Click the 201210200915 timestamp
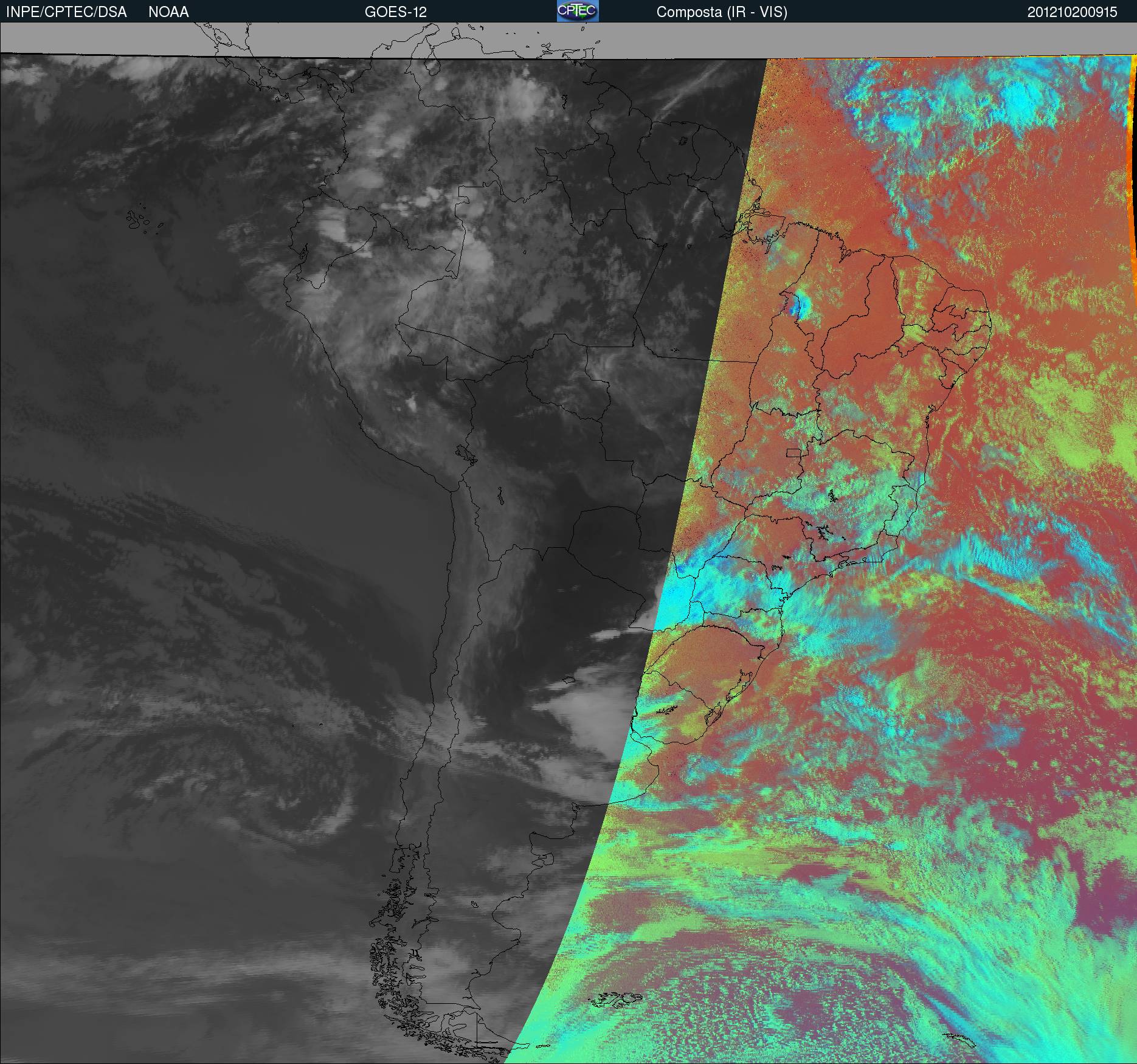This screenshot has height=1064, width=1137. [1073, 12]
